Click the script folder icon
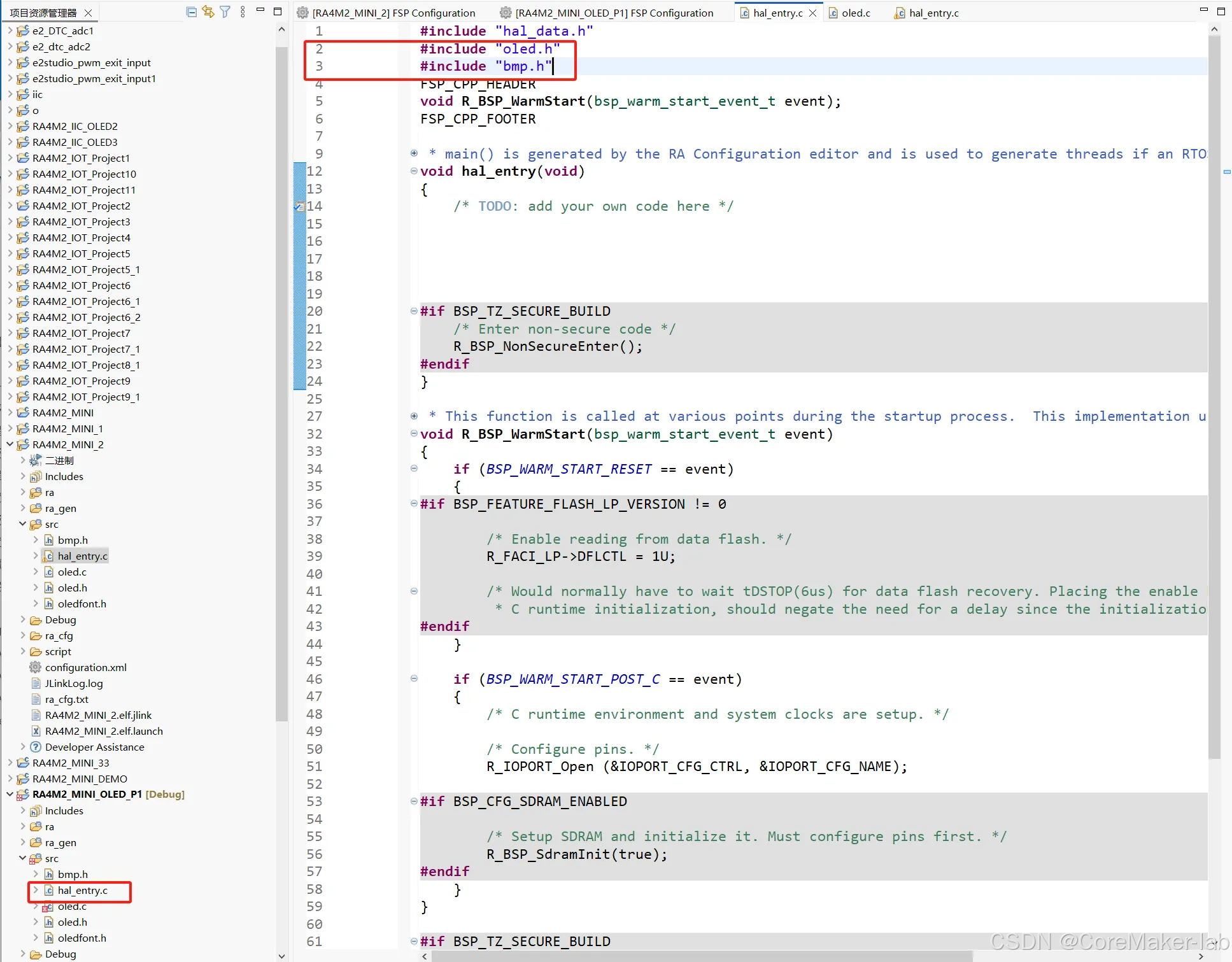This screenshot has height=962, width=1232. (36, 651)
